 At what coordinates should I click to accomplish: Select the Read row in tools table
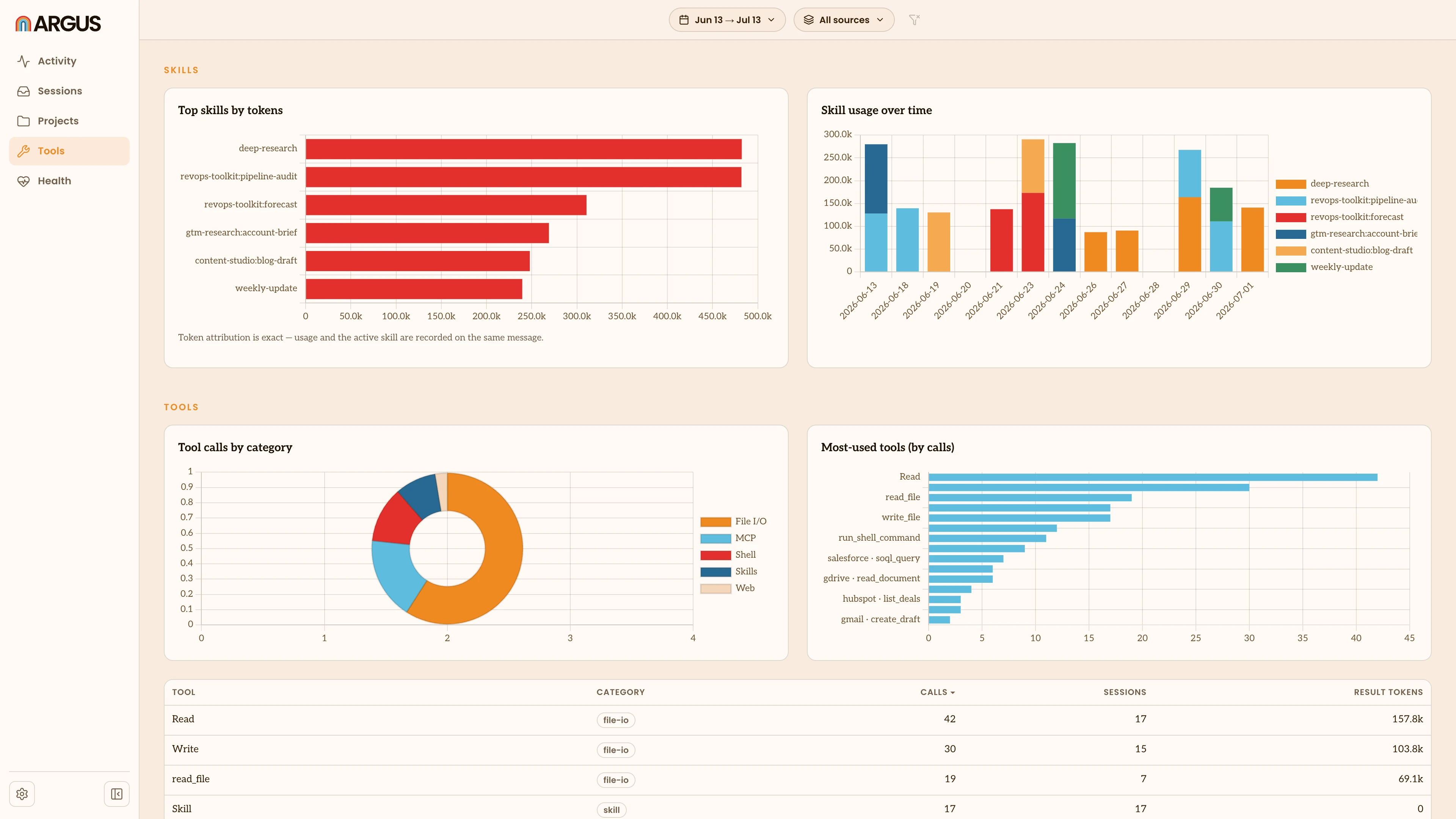[797, 720]
